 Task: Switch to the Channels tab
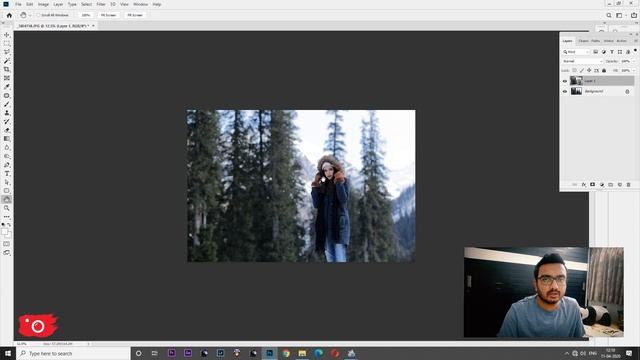click(583, 41)
